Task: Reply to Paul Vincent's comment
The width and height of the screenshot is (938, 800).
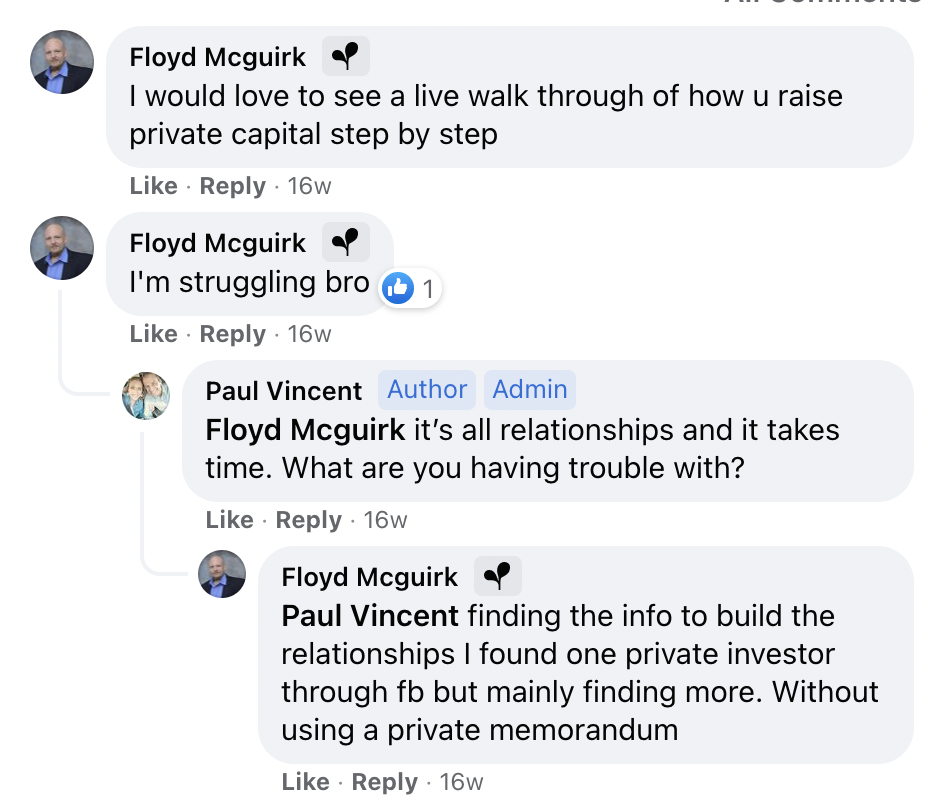Action: (x=308, y=520)
